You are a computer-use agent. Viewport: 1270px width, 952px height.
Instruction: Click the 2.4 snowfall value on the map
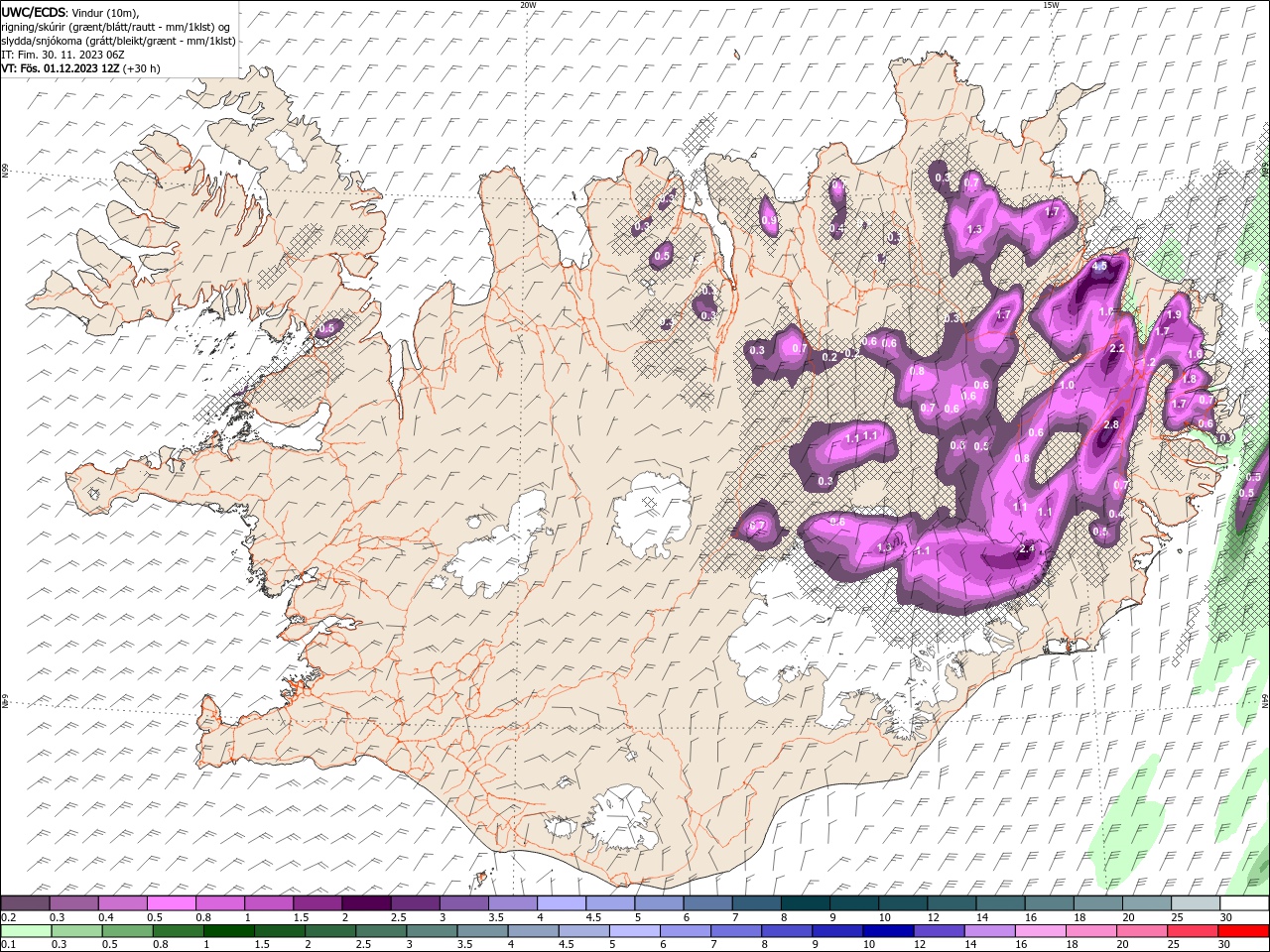coord(1028,548)
